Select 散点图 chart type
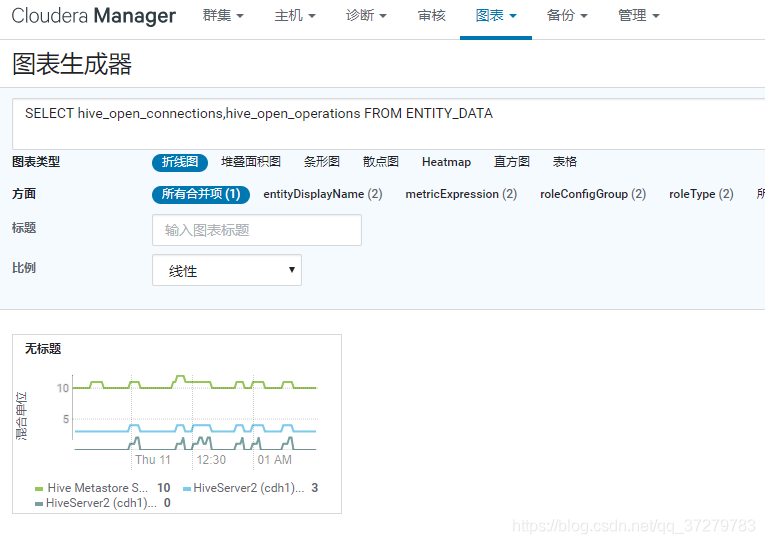 click(x=381, y=162)
